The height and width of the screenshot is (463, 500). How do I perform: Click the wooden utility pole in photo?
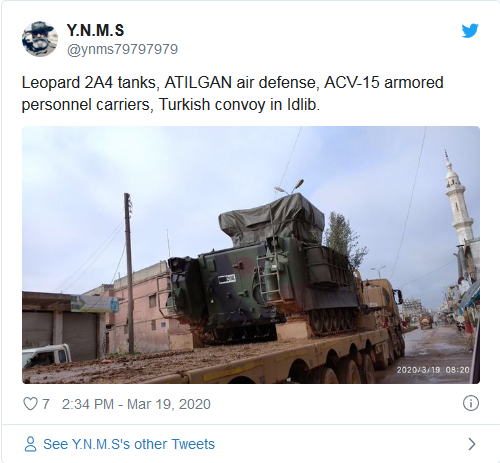tap(129, 273)
